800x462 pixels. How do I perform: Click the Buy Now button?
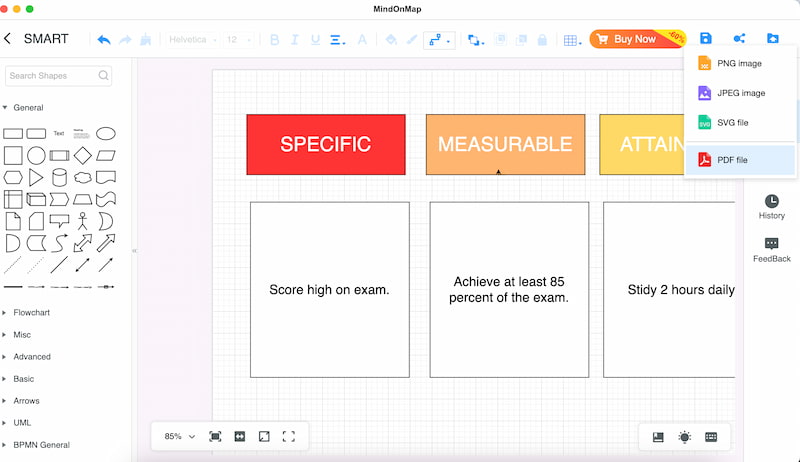pos(637,39)
